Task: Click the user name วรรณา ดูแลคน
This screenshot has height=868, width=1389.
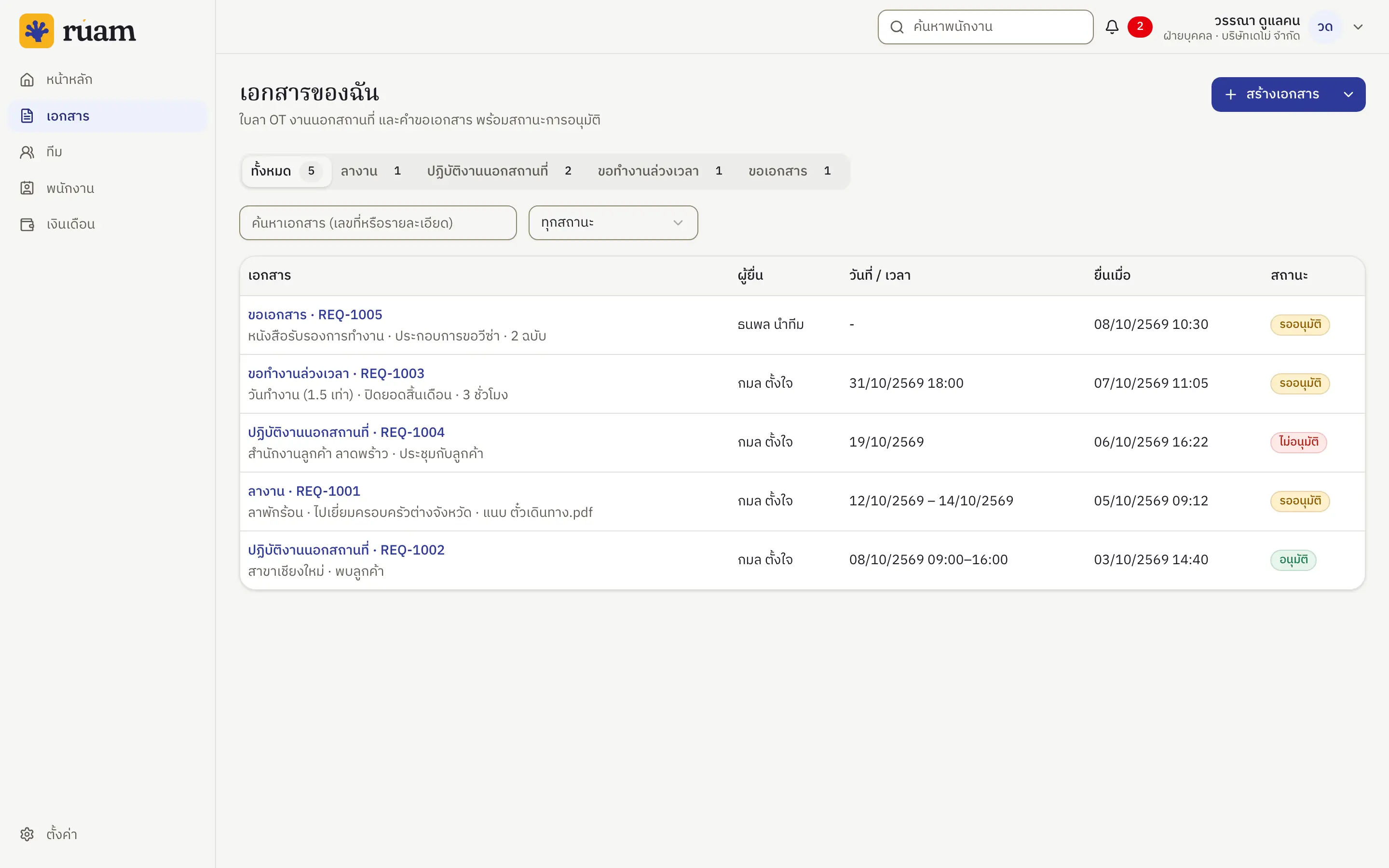Action: pos(1256,21)
